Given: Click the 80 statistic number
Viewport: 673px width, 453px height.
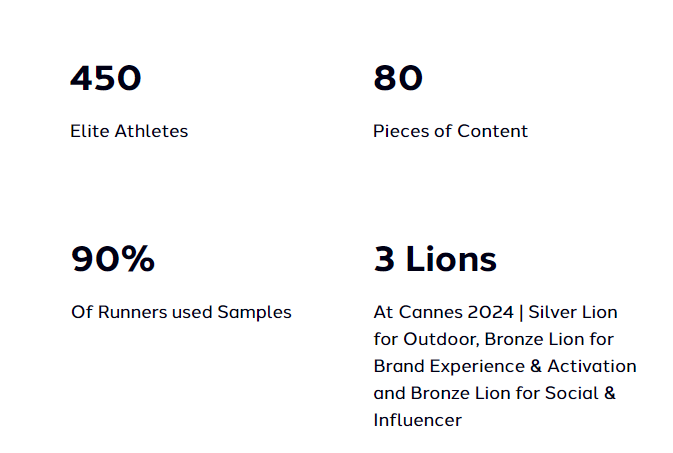Looking at the screenshot, I should 398,78.
